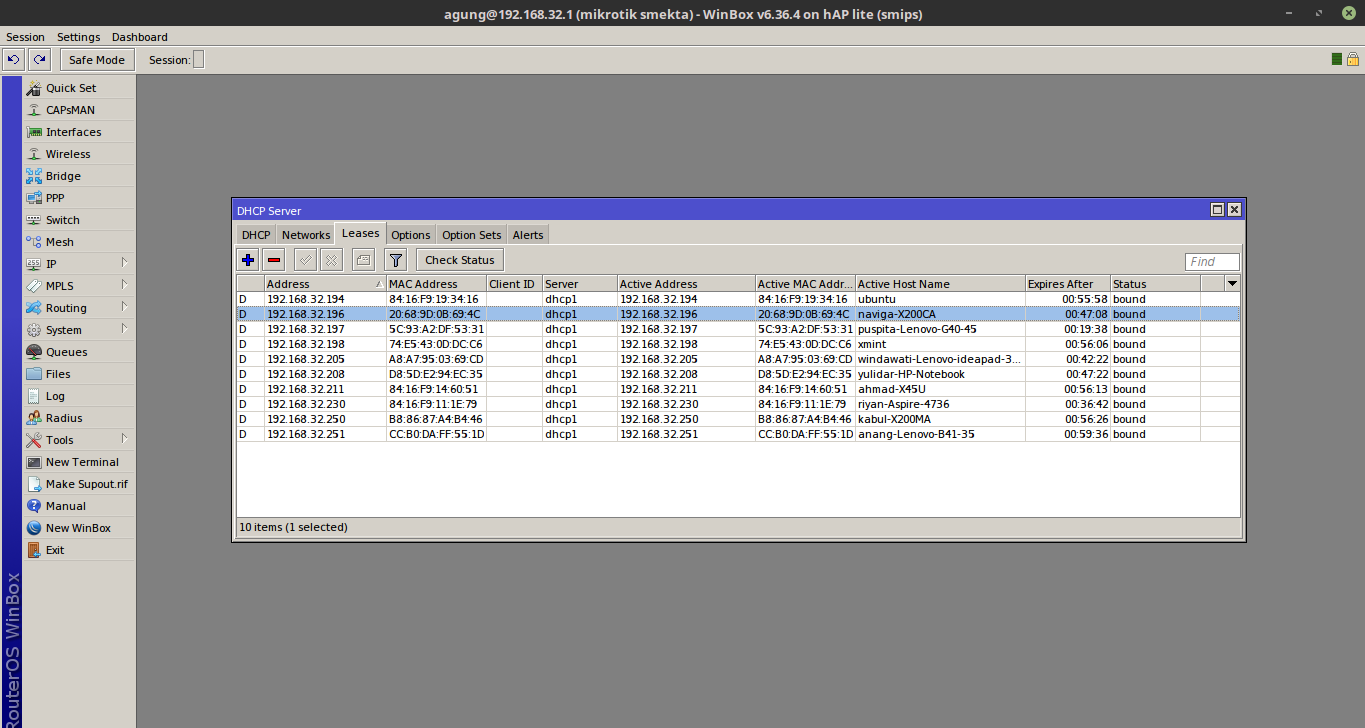Screen dimensions: 1365x728
Task: Select lease row ahmad-X45U
Action: tap(738, 389)
